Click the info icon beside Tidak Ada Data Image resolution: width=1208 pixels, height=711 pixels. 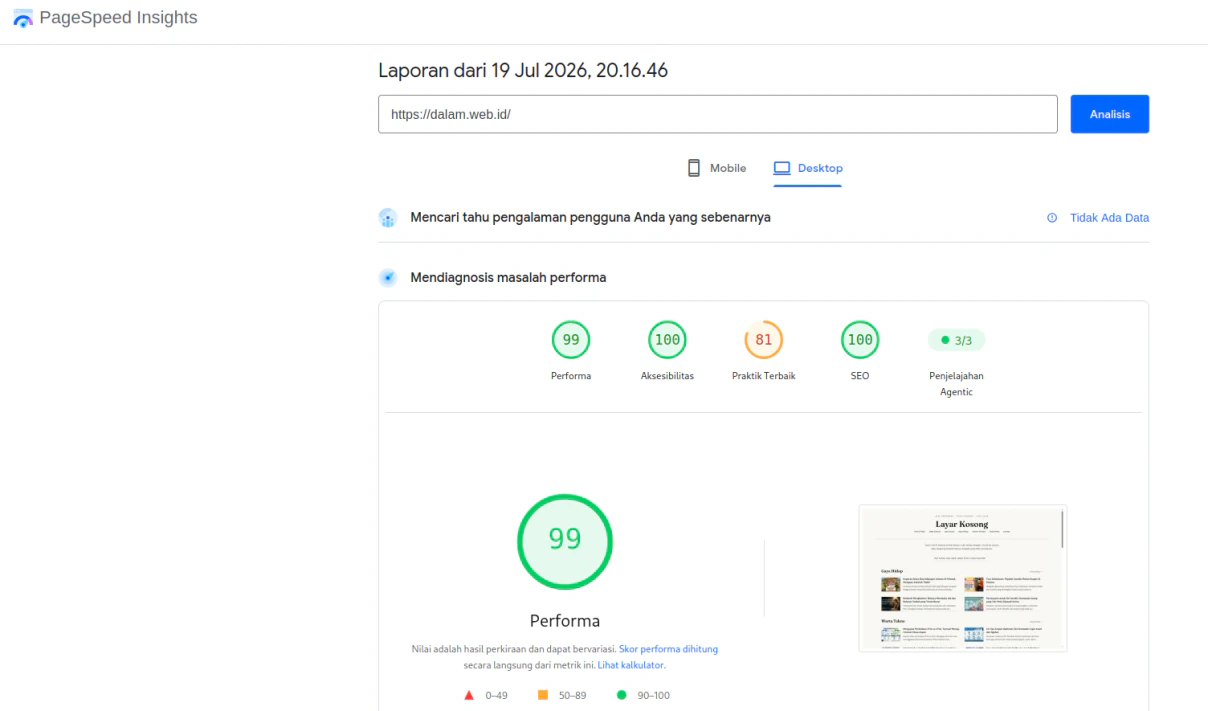(1052, 218)
